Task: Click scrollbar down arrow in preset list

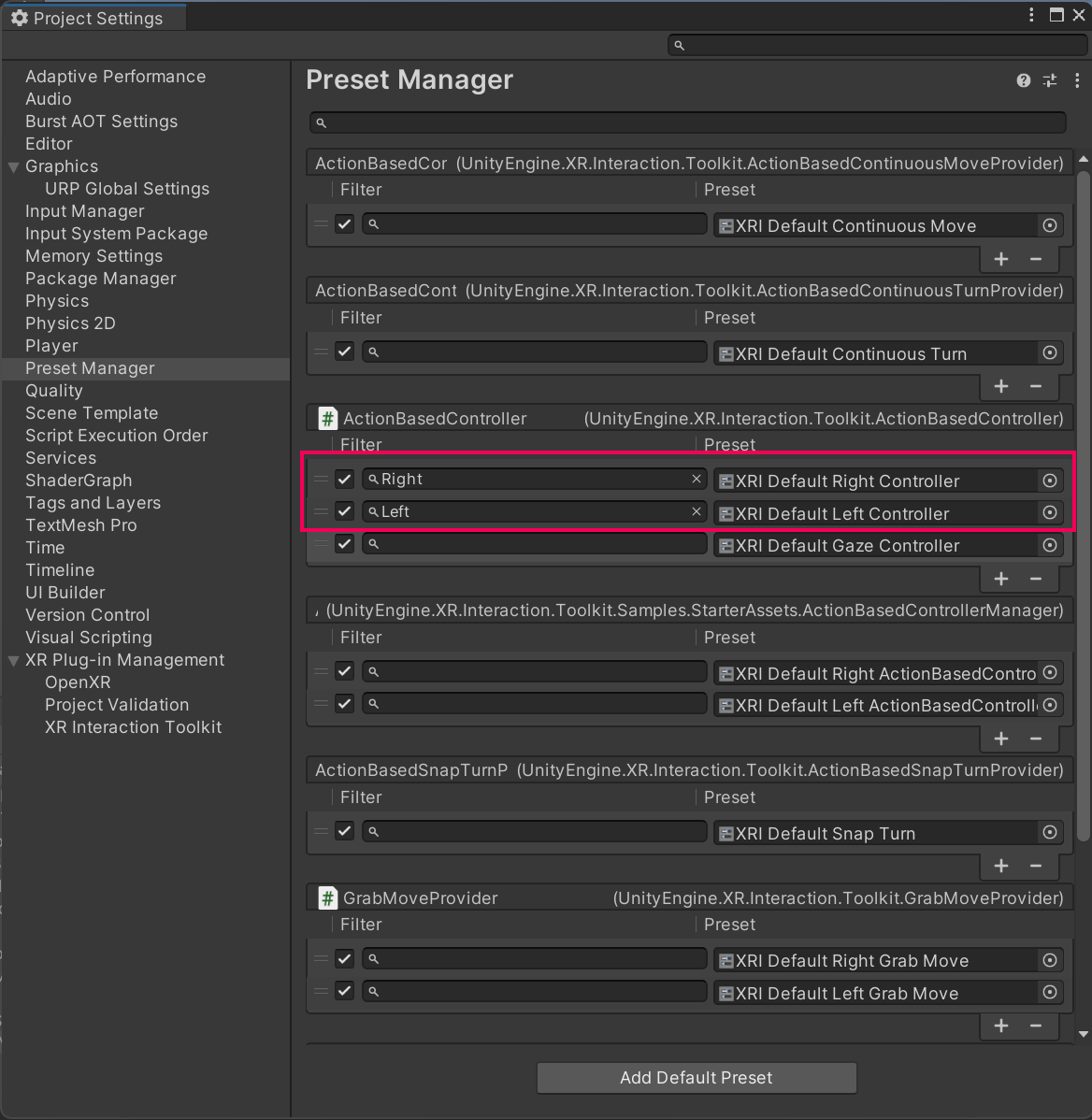Action: (x=1084, y=1034)
